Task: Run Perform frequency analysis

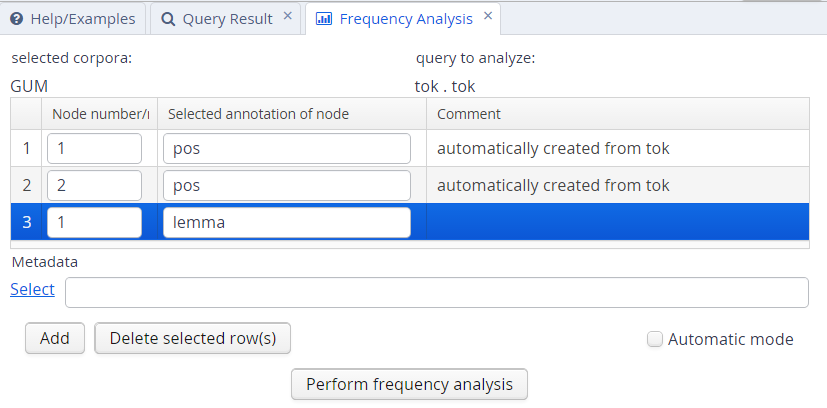Action: (409, 384)
